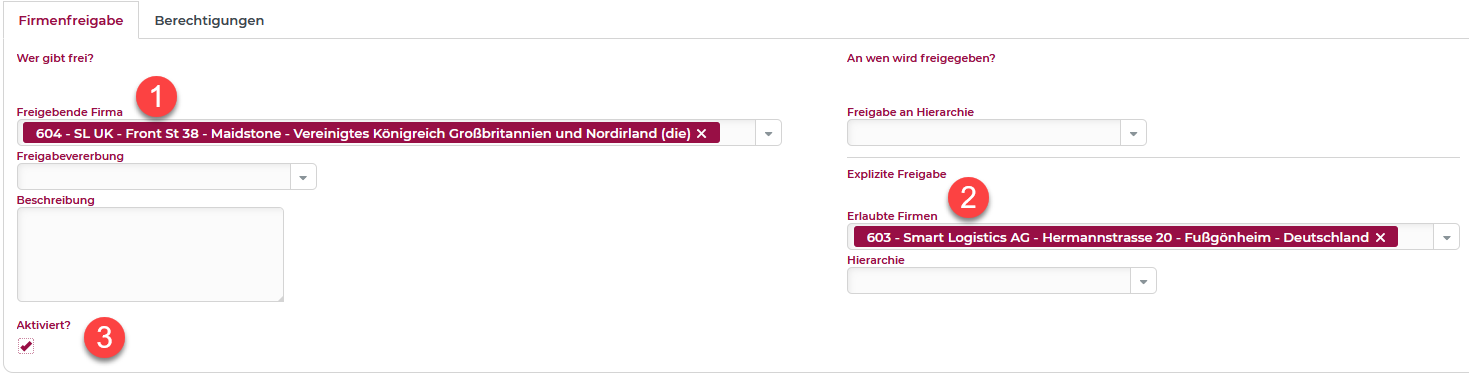Expand the Freigabevererbung dropdown arrow
1469x377 pixels.
tap(303, 177)
